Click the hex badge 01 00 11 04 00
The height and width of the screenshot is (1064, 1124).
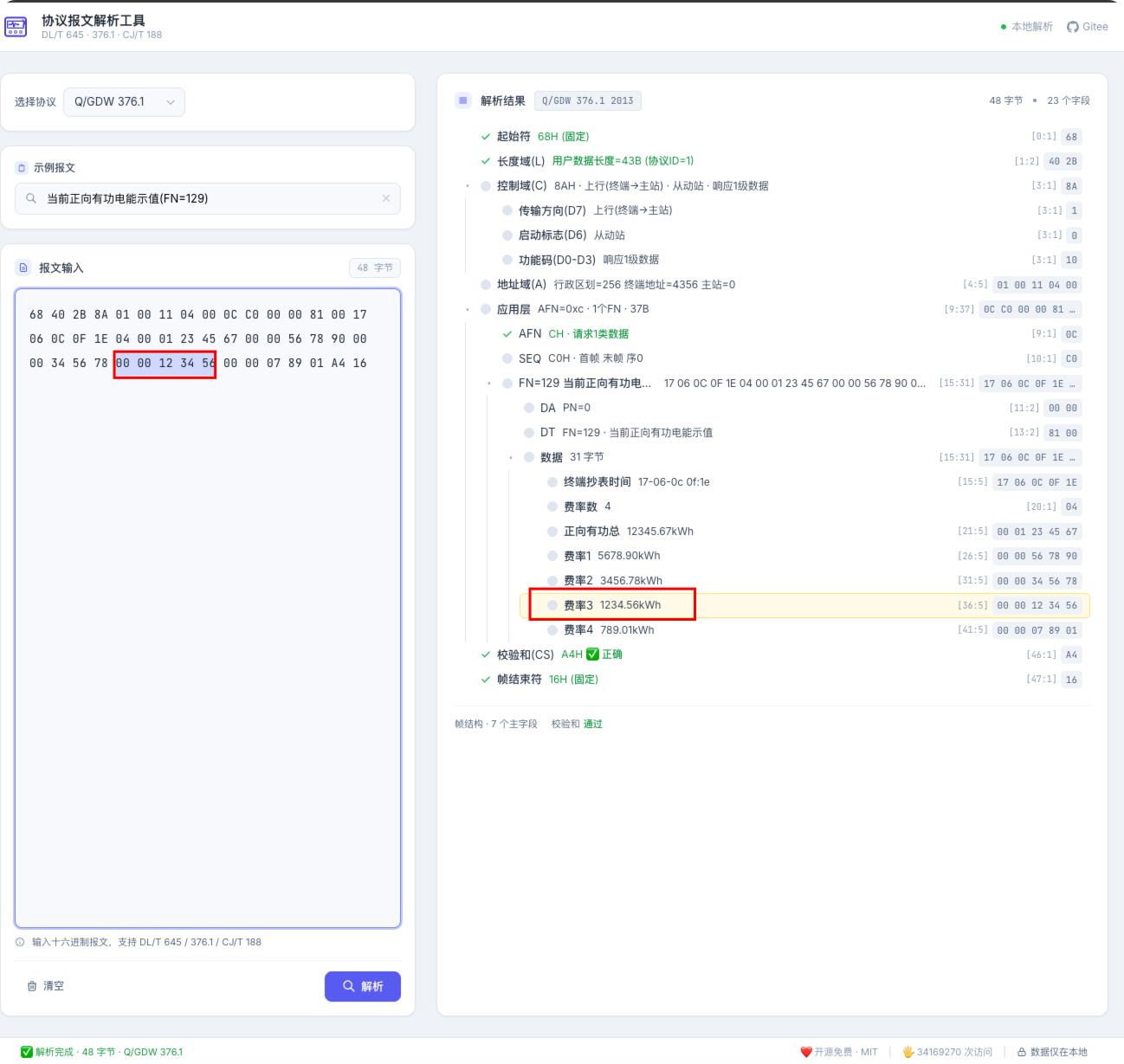[x=1037, y=285]
